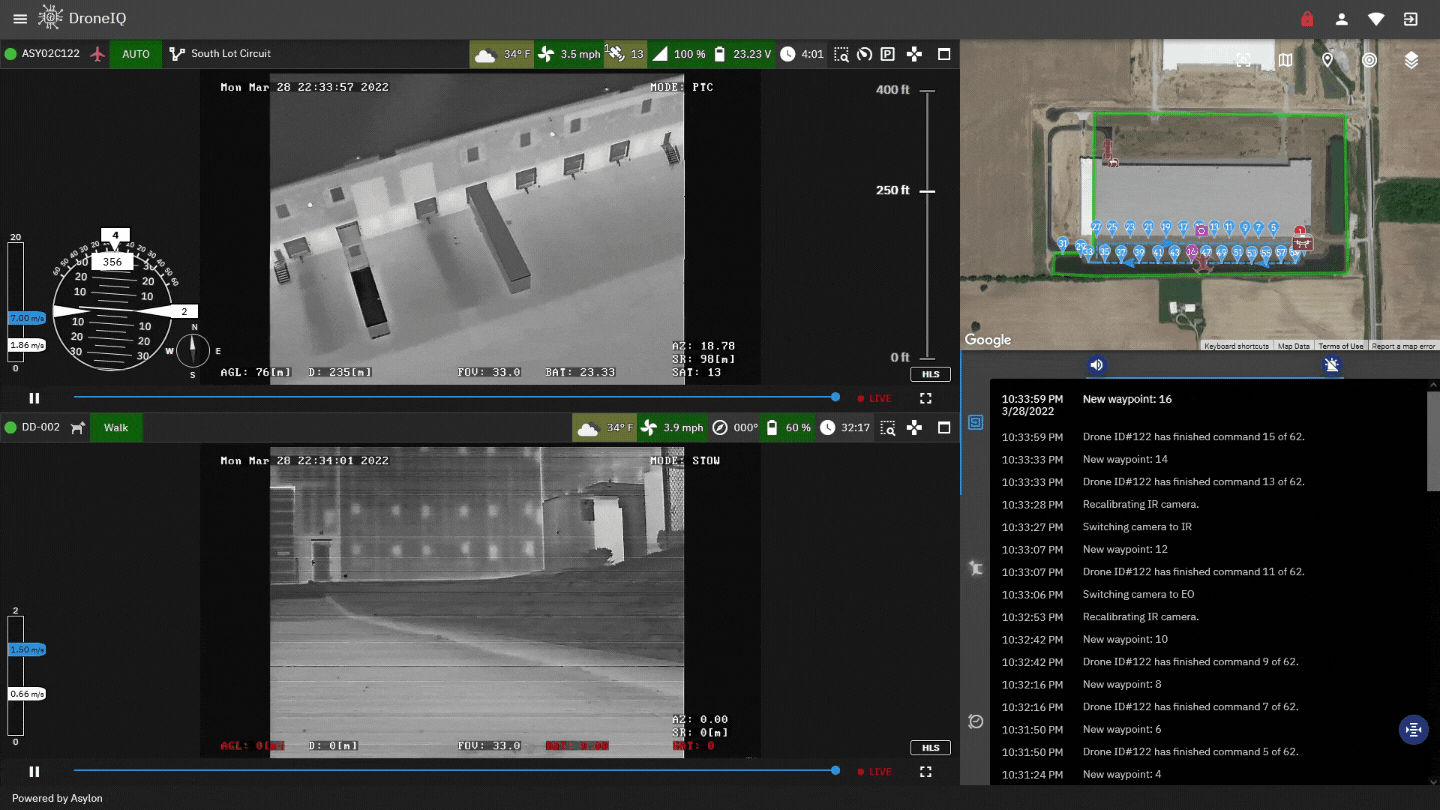Click the 3.5 mph wind speed indicator
Viewport: 1440px width, 810px height.
(569, 54)
